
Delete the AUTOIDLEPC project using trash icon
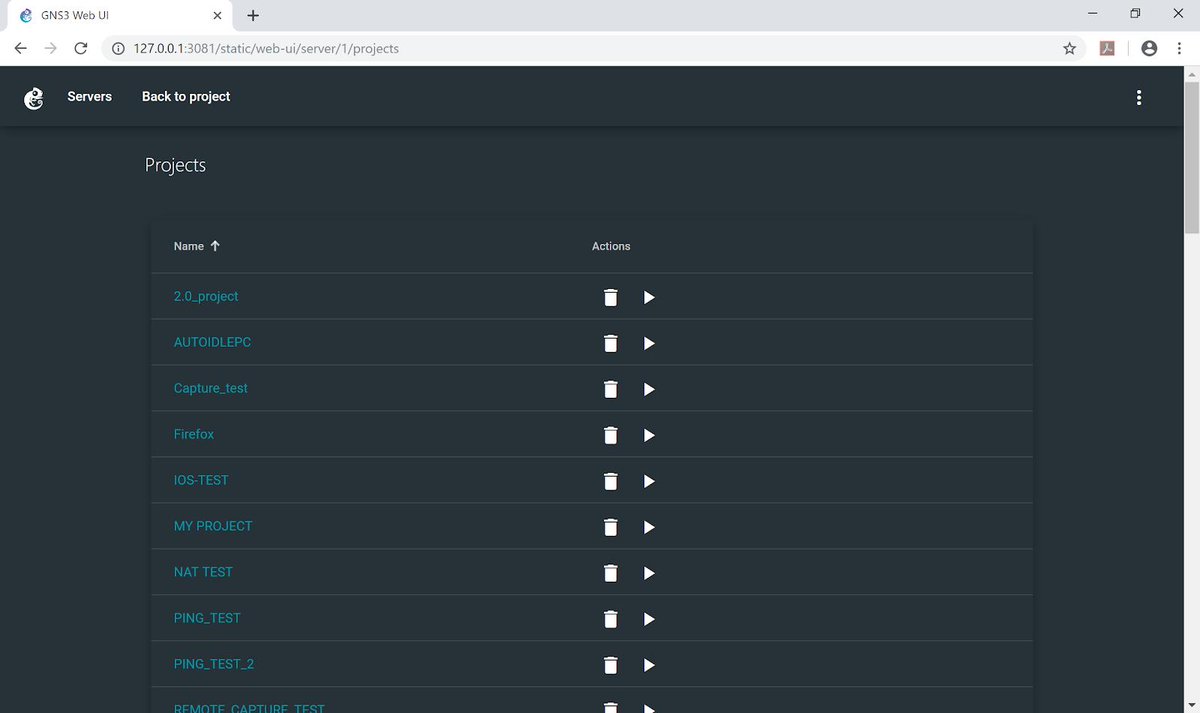pyautogui.click(x=610, y=343)
